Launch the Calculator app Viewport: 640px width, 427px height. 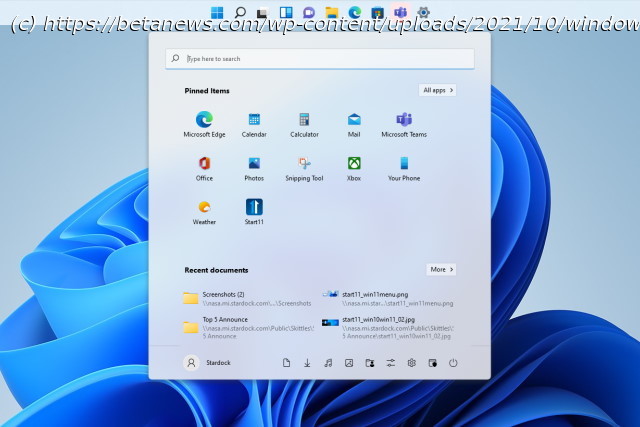point(304,124)
